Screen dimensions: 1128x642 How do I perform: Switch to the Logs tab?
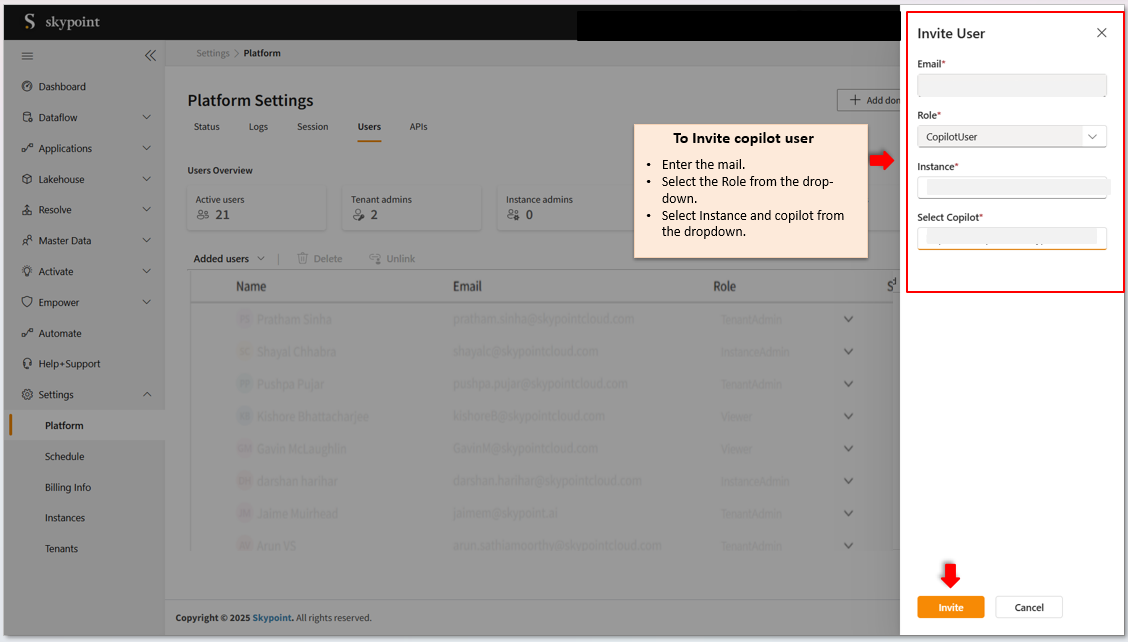point(258,127)
